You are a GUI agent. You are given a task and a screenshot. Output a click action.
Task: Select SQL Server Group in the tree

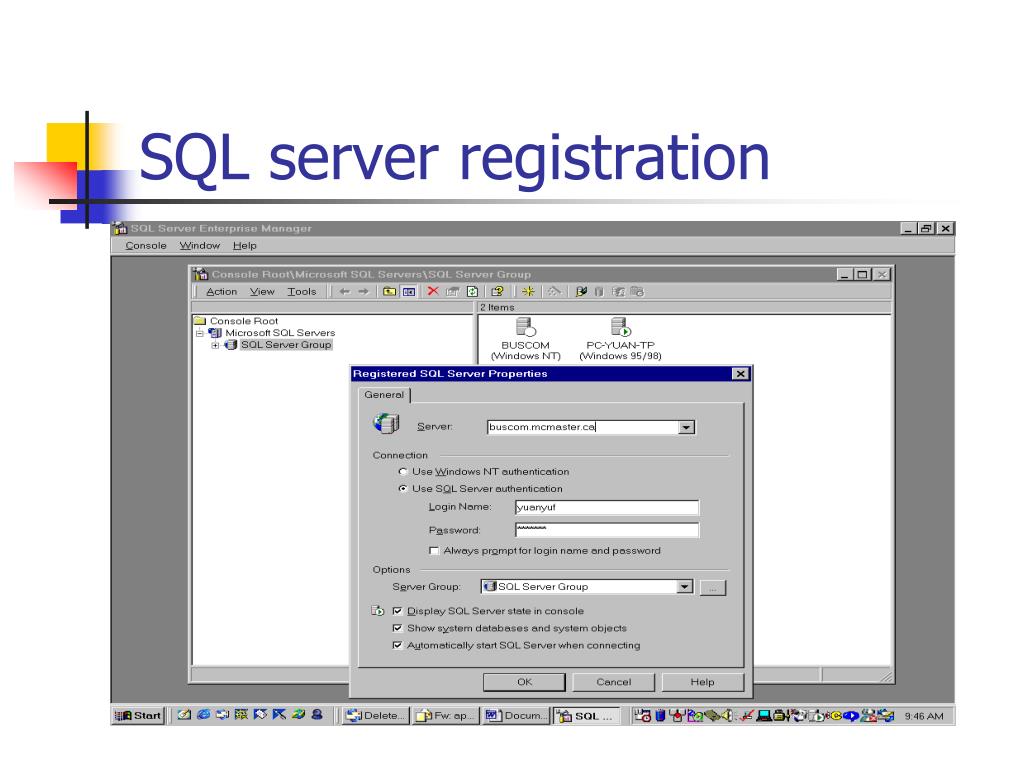pyautogui.click(x=286, y=345)
